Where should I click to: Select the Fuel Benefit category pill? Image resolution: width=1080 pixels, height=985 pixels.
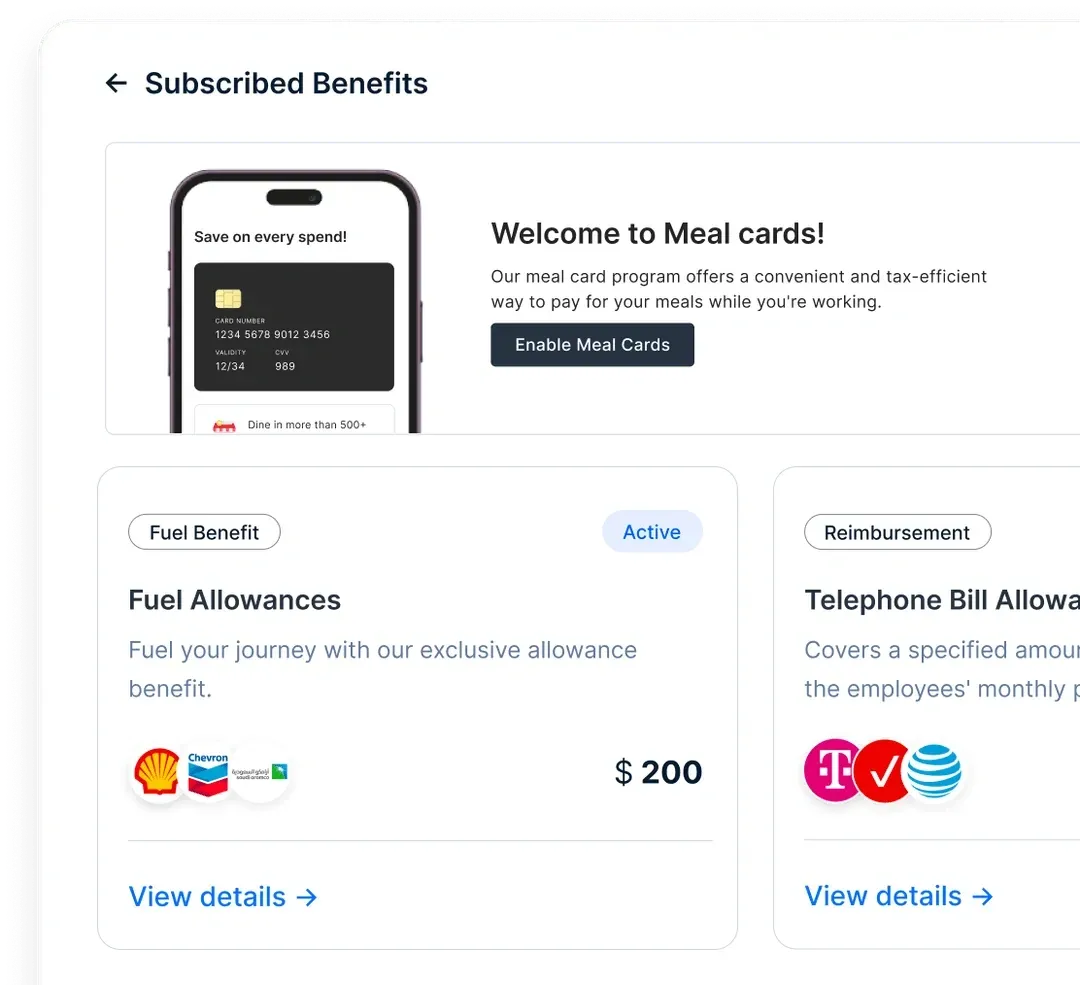[204, 532]
